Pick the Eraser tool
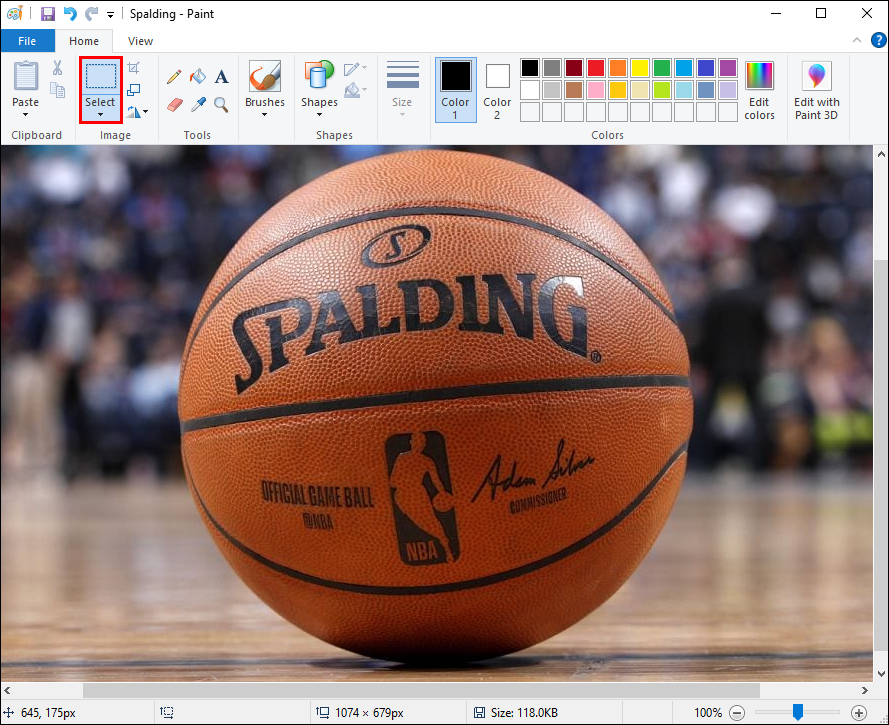889x725 pixels. click(x=174, y=104)
